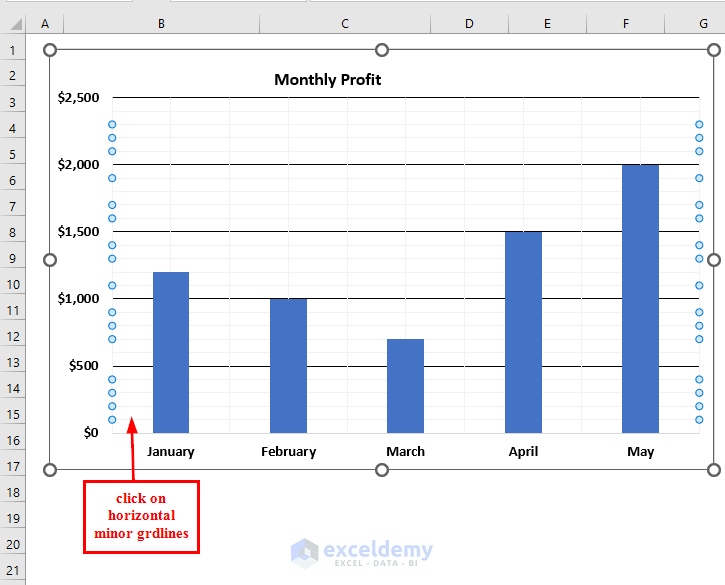
Task: Select column A header
Action: (45, 24)
